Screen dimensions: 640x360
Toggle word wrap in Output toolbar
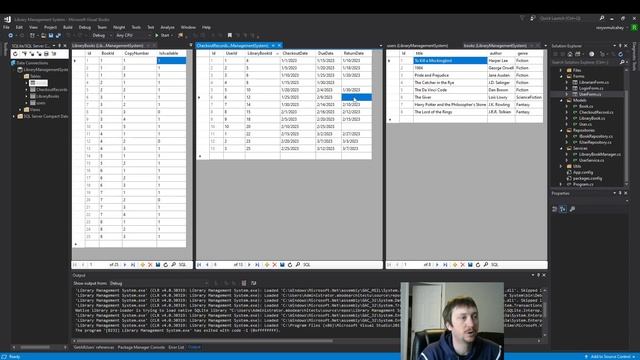253,283
